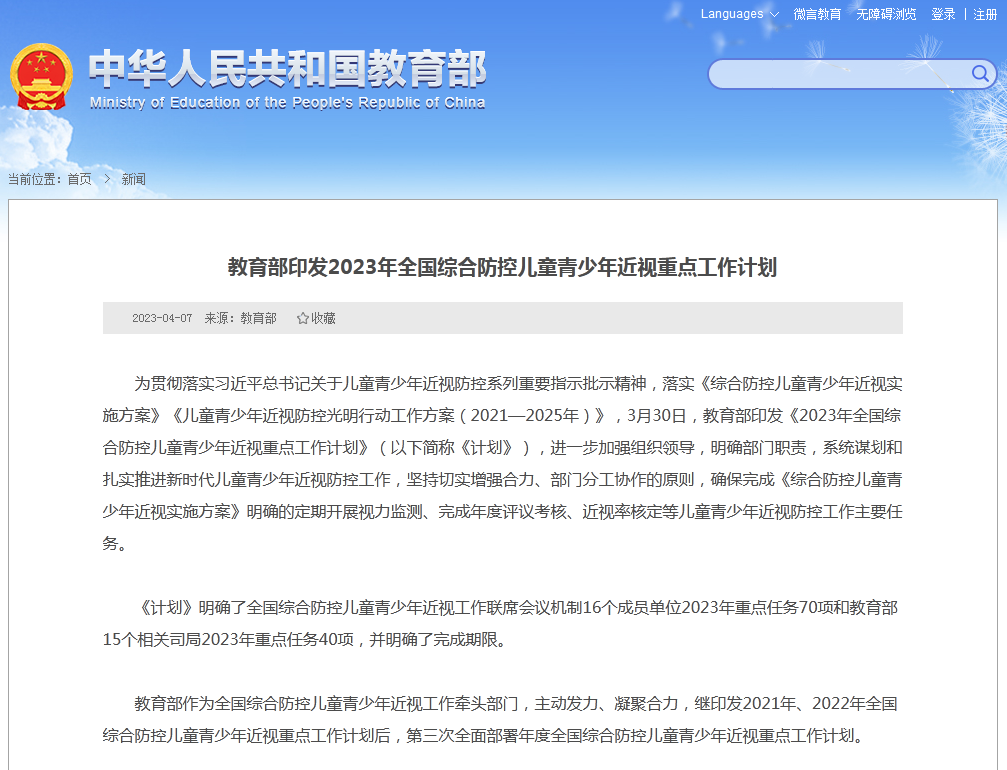Open 无障碍浏览 accessibility mode
Image resolution: width=1007 pixels, height=770 pixels.
click(886, 14)
